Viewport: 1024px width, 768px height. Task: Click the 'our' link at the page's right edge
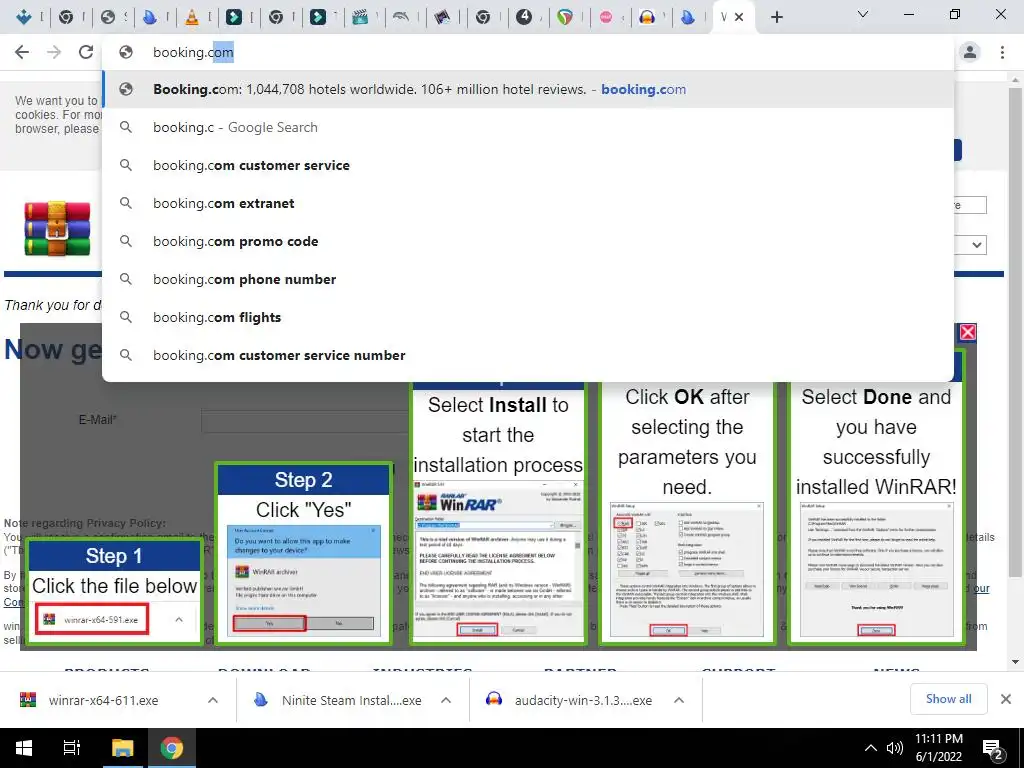(x=981, y=588)
